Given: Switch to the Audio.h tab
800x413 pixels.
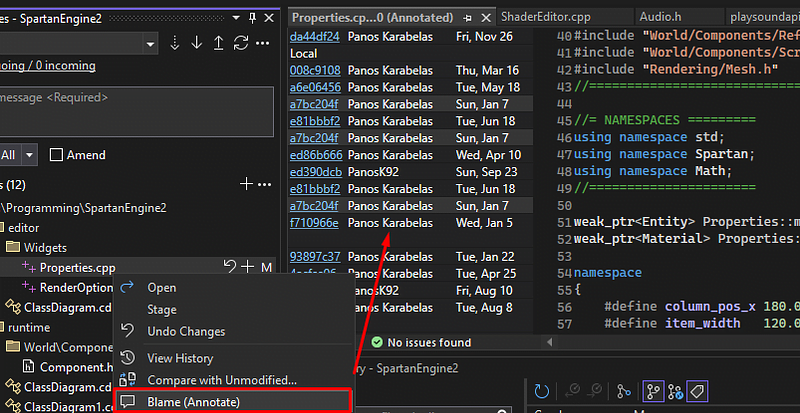Looking at the screenshot, I should pos(661,17).
